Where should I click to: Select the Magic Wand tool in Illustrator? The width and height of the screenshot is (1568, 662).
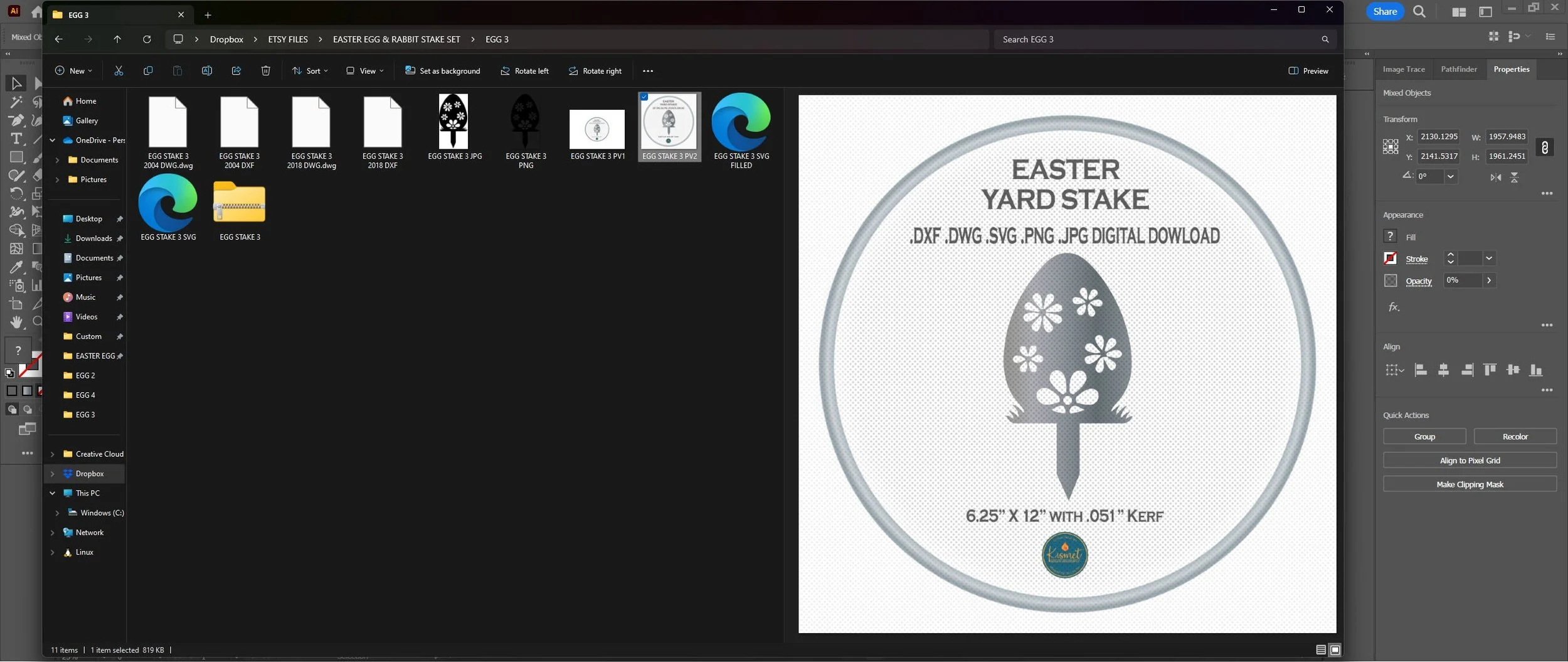16,102
